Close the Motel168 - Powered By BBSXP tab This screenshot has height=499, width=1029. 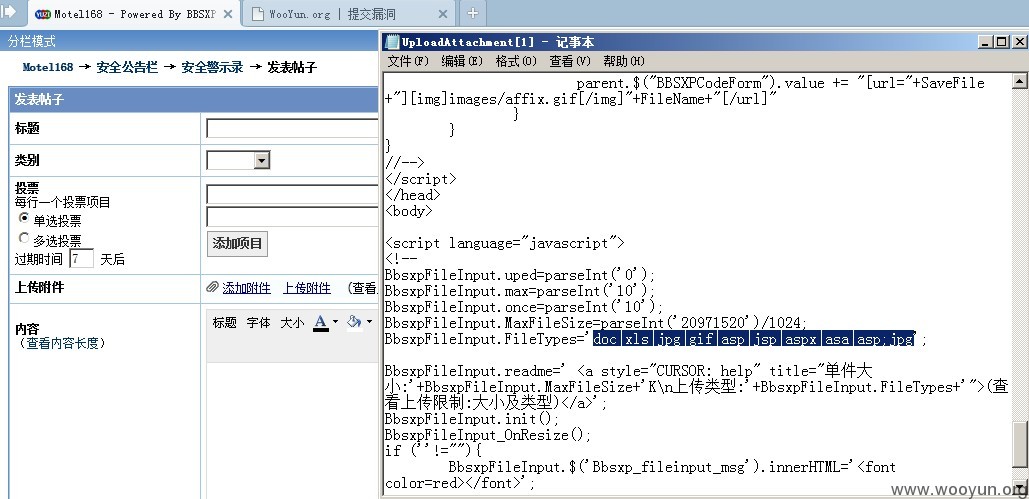tap(228, 14)
